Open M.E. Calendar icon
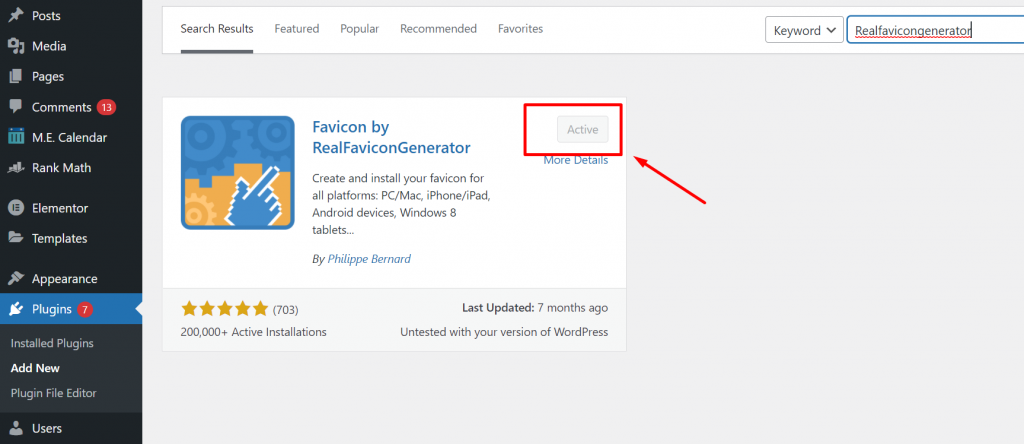Screen dimensions: 1024x444 point(16,137)
